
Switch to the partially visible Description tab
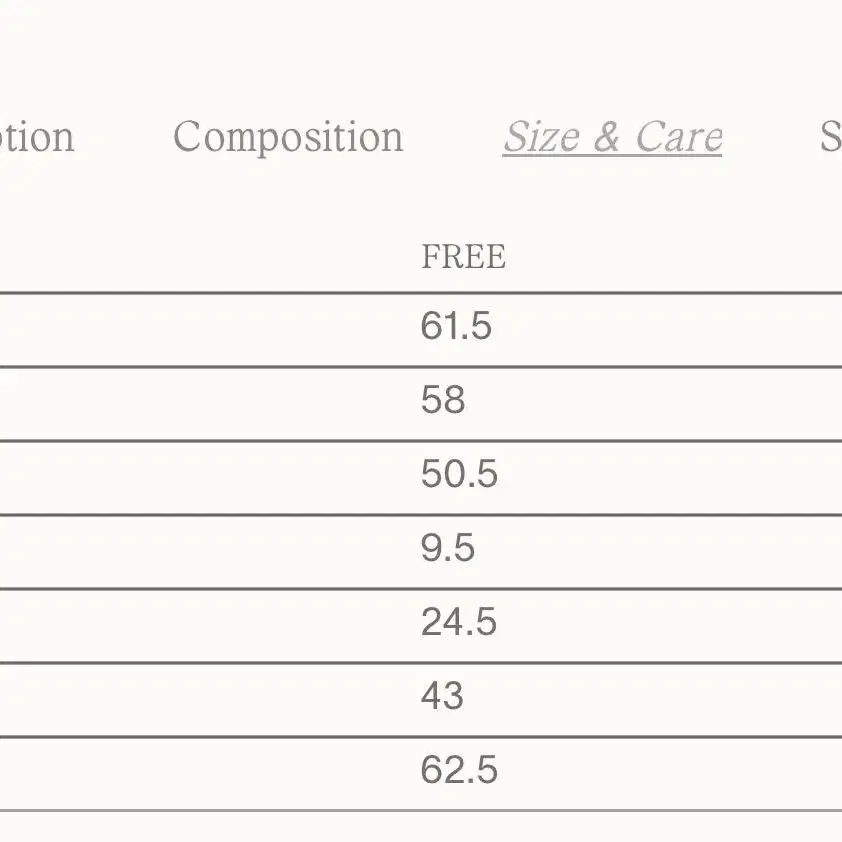[37, 138]
